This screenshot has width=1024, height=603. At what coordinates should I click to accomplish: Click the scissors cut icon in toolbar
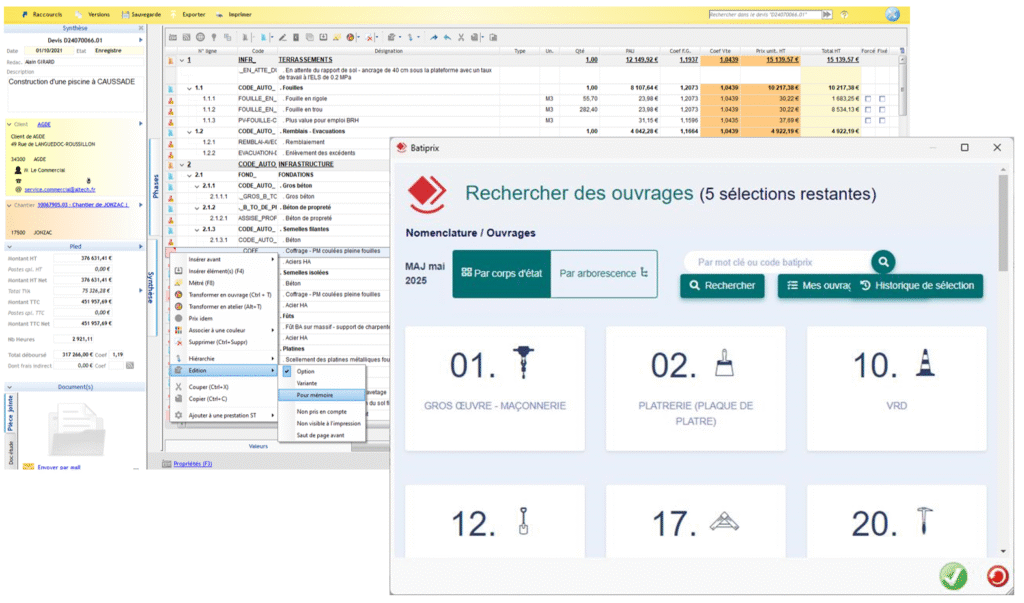[461, 37]
